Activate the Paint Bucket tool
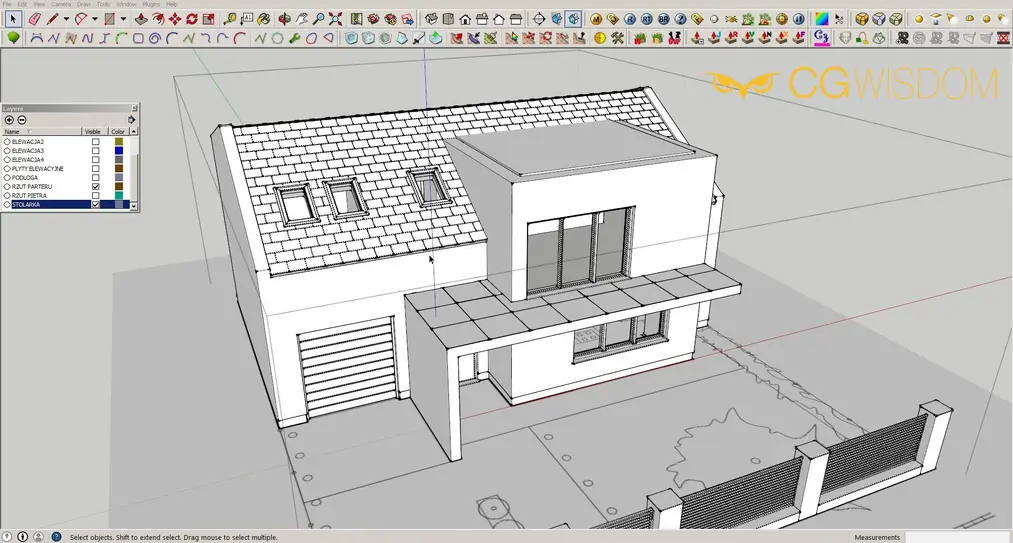Image resolution: width=1013 pixels, height=543 pixels. click(x=264, y=19)
